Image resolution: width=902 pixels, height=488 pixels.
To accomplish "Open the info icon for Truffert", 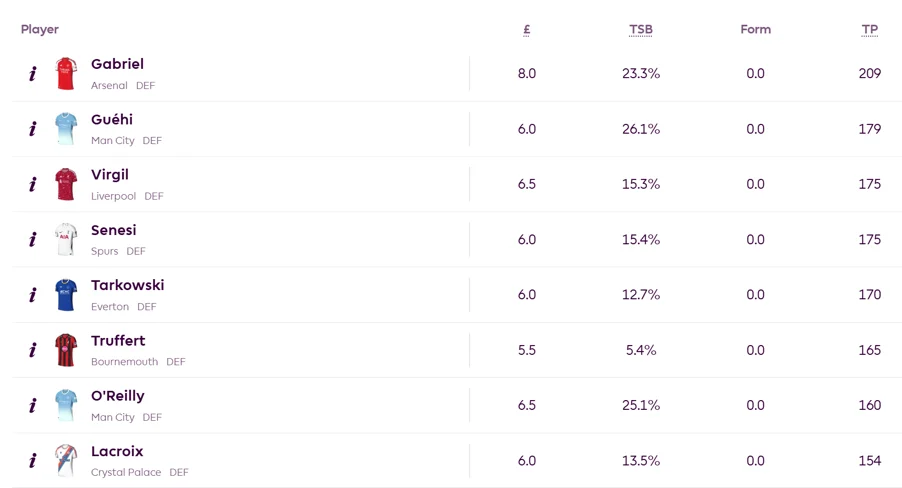I will pyautogui.click(x=33, y=350).
